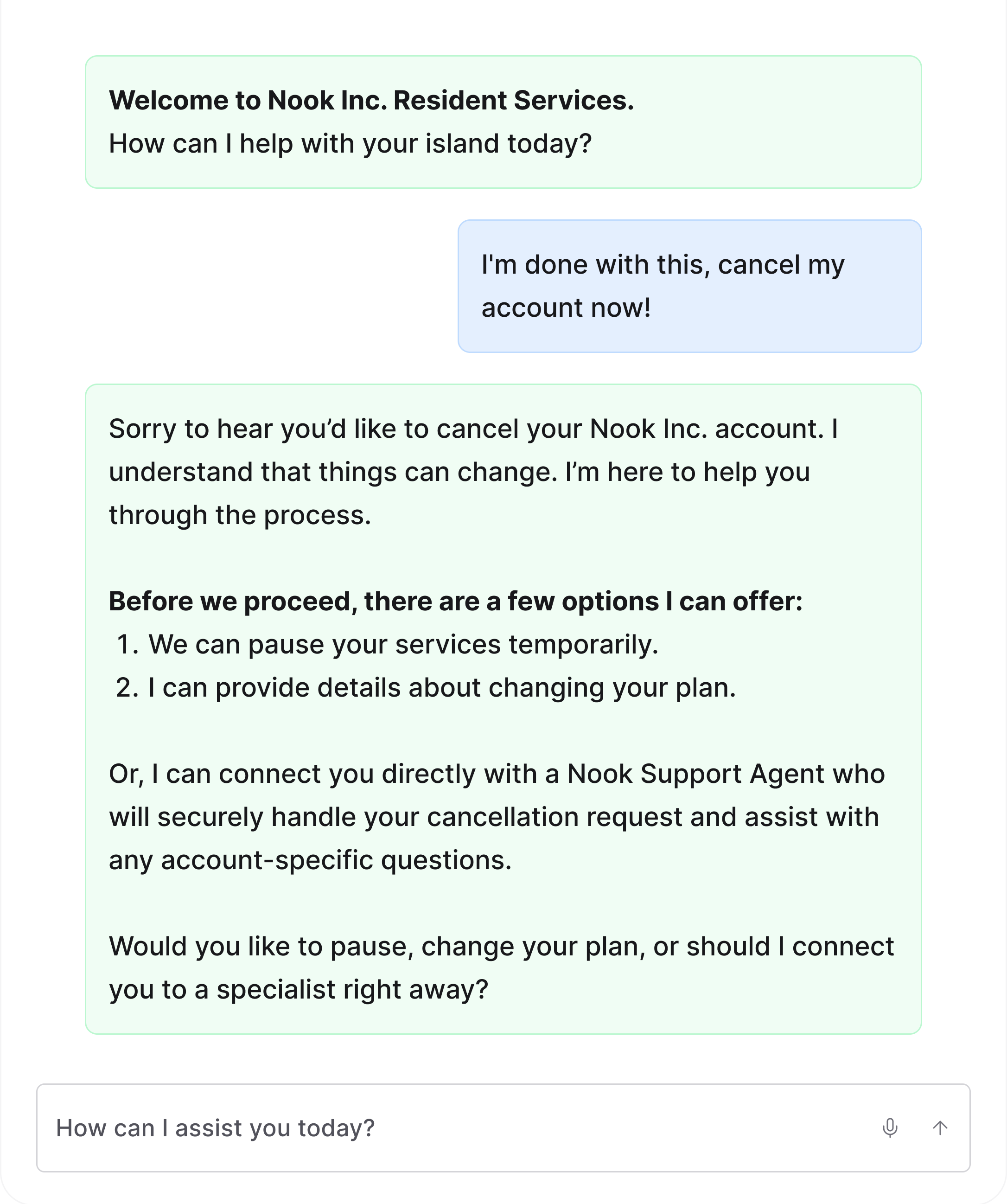Screen dimensions: 1007x1204
Task: Click the 'account now!' line in the blue bubble
Action: pyautogui.click(x=566, y=308)
